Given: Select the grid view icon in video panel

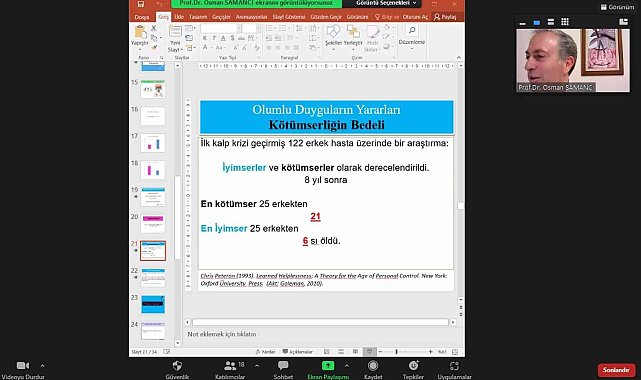Looking at the screenshot, I should (565, 22).
